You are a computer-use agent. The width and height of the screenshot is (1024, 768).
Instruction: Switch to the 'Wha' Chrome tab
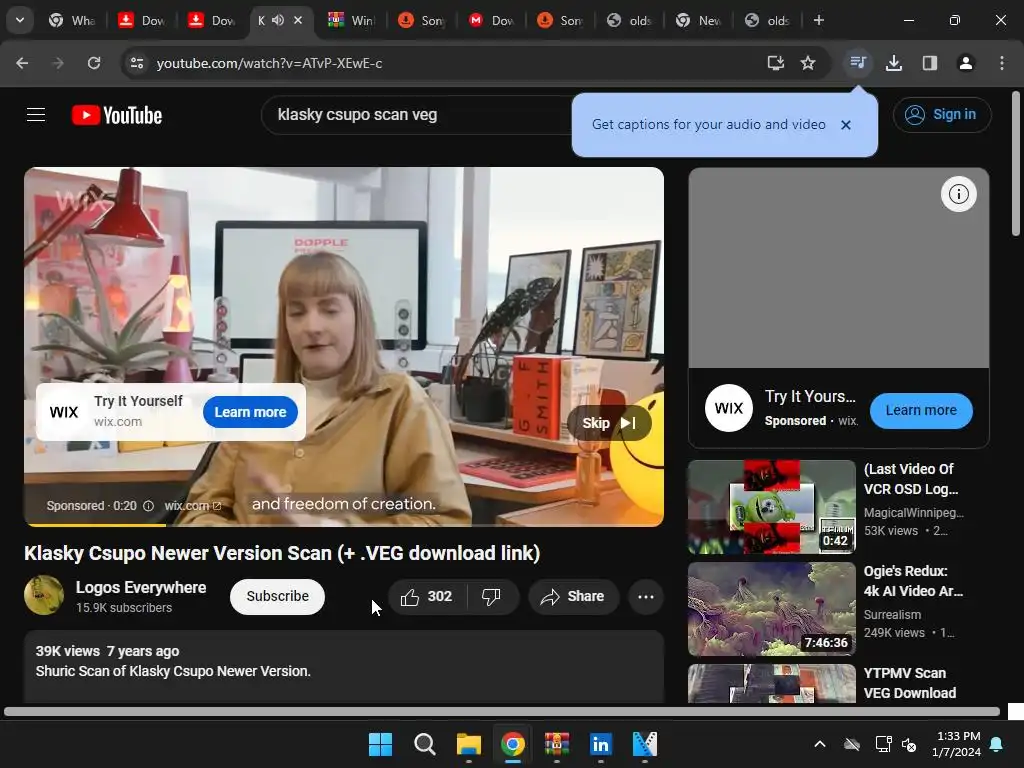[72, 20]
